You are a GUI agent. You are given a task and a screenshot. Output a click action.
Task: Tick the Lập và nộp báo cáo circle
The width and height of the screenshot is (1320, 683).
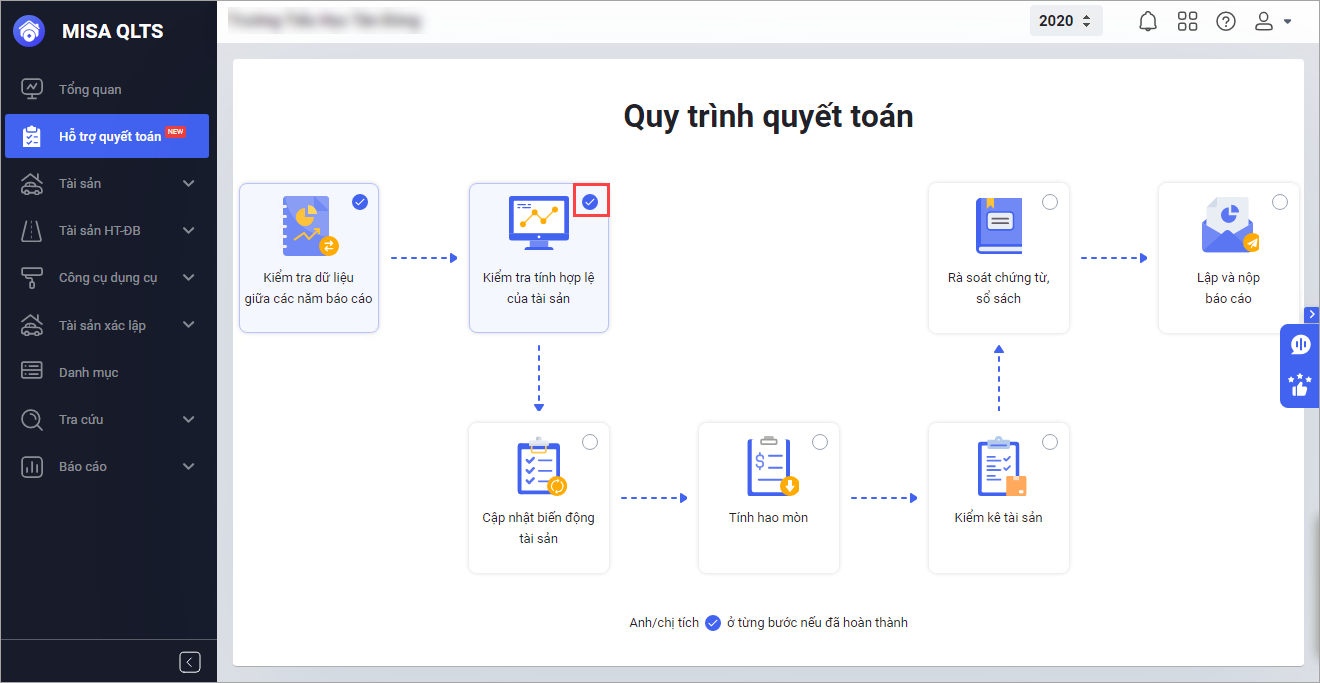tap(1280, 202)
